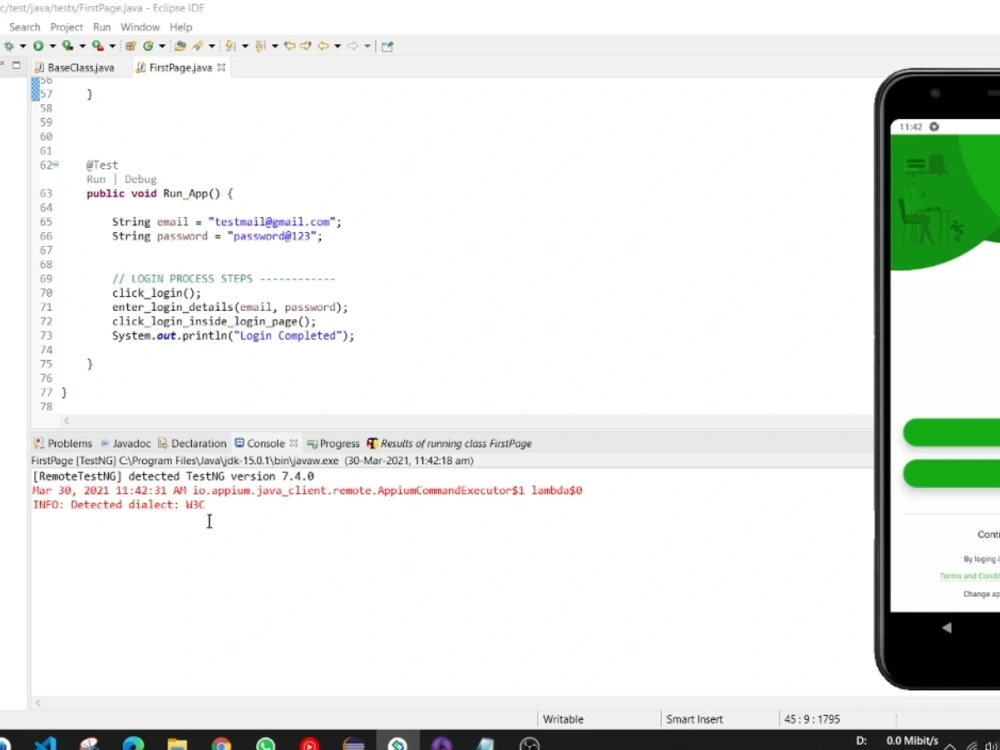Viewport: 1000px width, 750px height.
Task: Click the Open Perspective toolbar icon
Action: [x=387, y=46]
